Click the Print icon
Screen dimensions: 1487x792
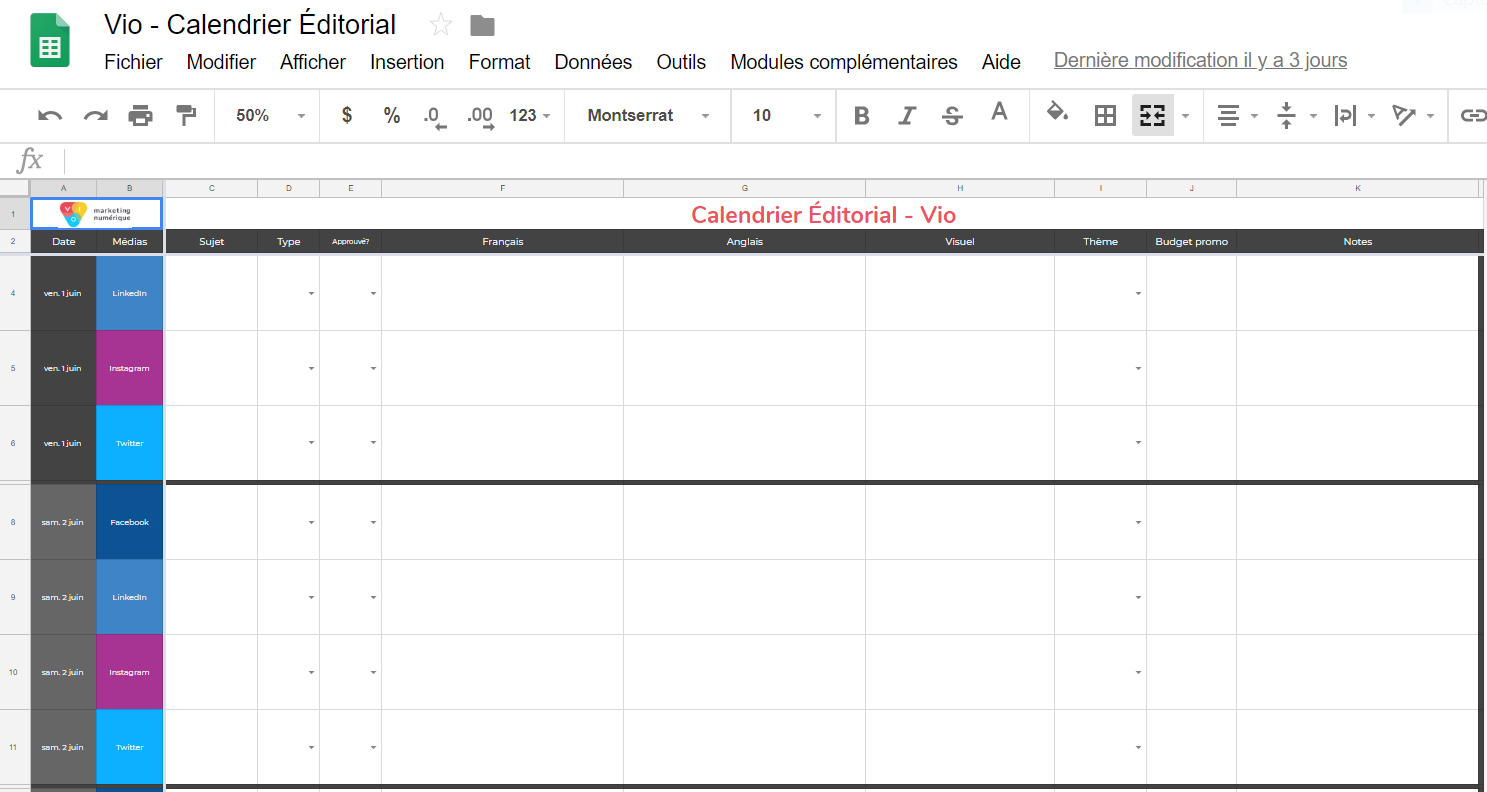coord(141,116)
